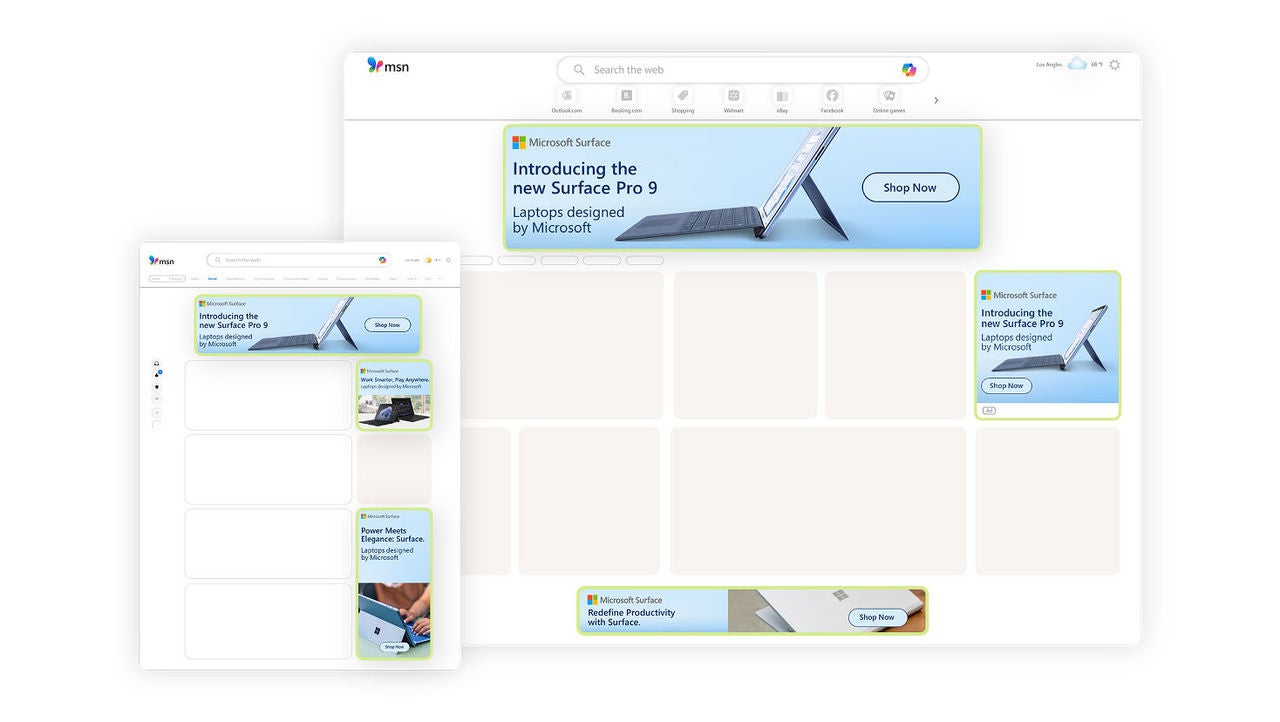Open the Facebook shortcut icon
1280x722 pixels.
coord(832,96)
